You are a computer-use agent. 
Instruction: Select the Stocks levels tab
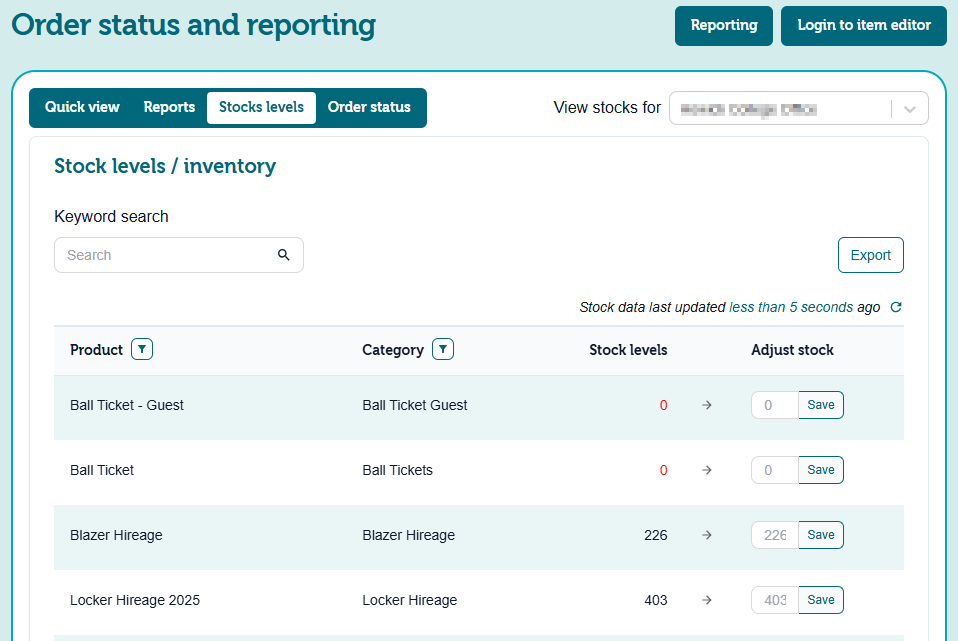click(x=261, y=107)
